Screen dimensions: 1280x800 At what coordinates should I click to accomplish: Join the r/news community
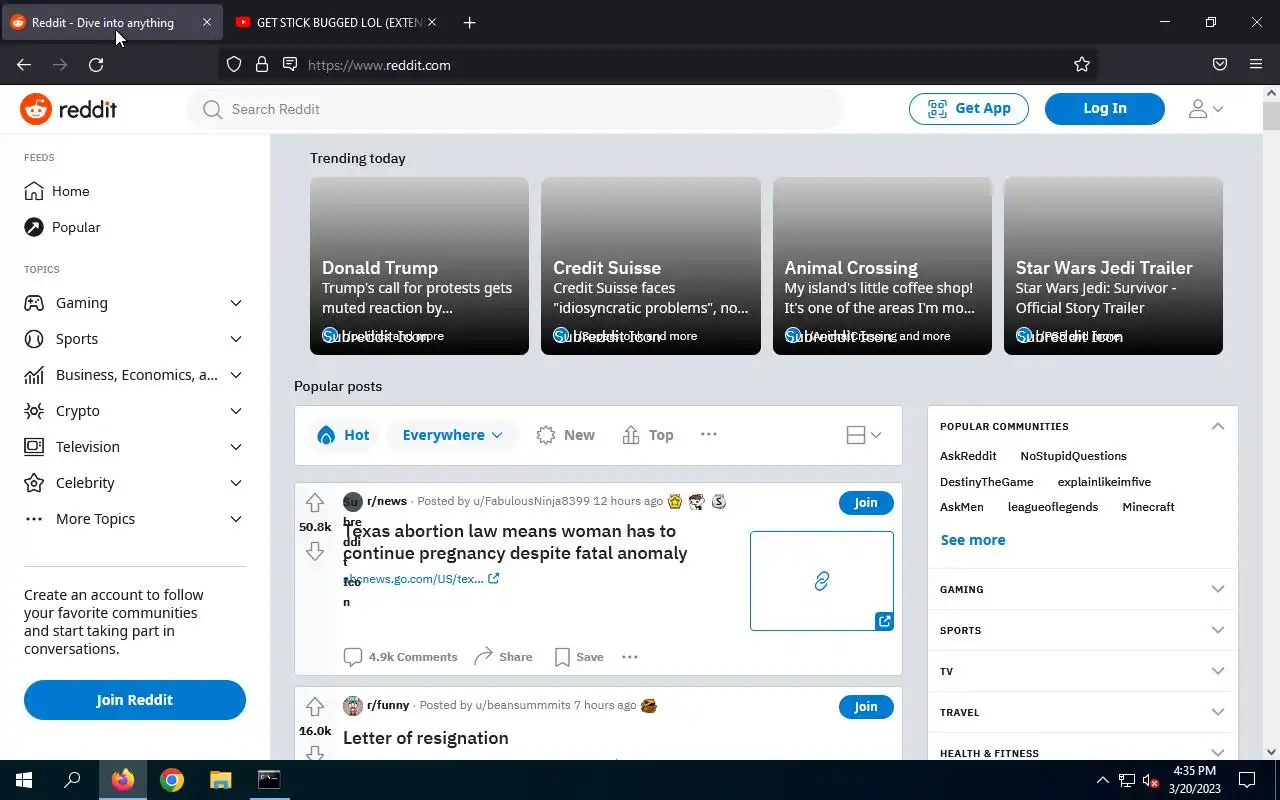pyautogui.click(x=866, y=503)
